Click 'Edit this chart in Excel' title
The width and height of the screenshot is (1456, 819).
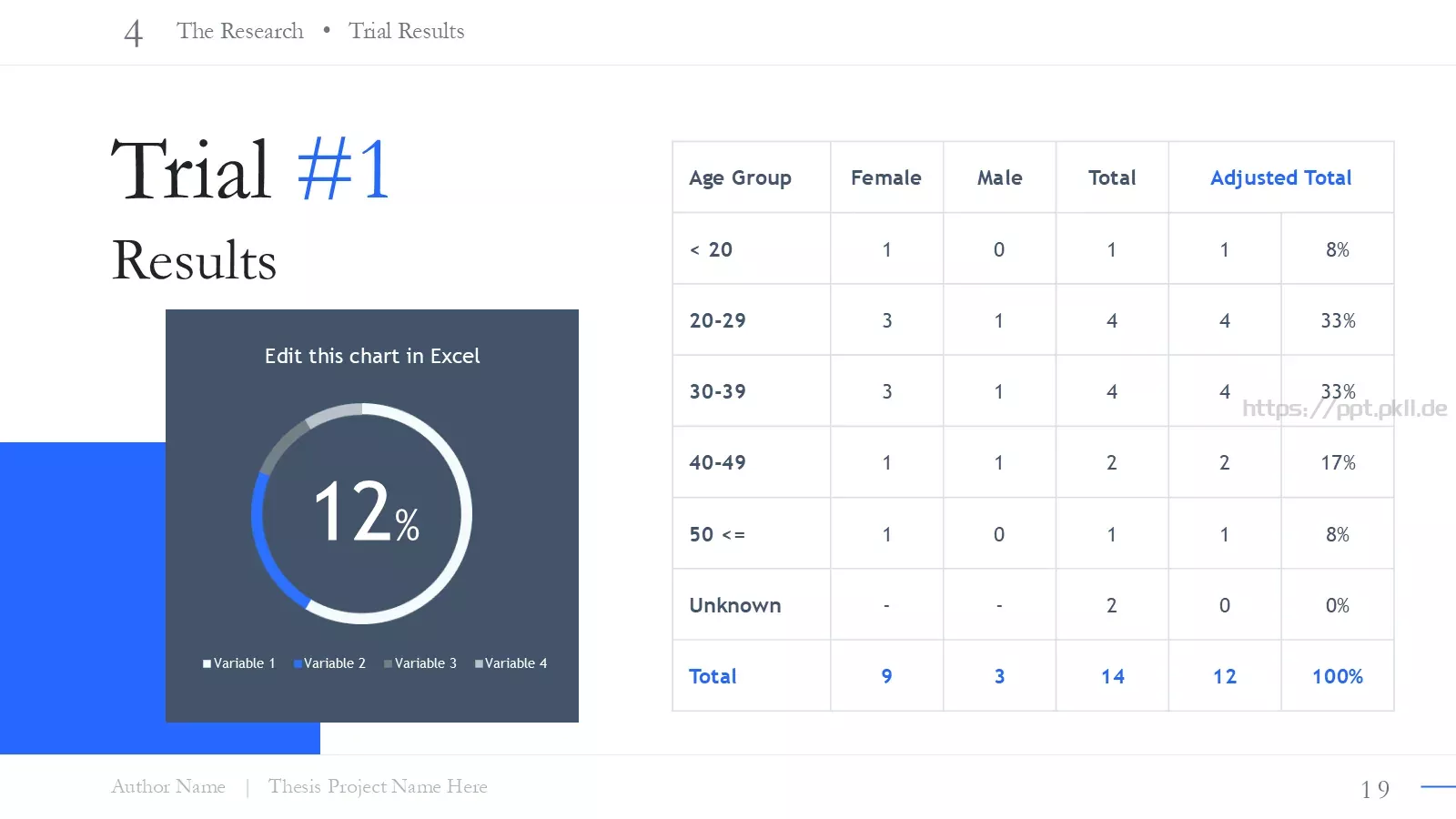pyautogui.click(x=372, y=356)
